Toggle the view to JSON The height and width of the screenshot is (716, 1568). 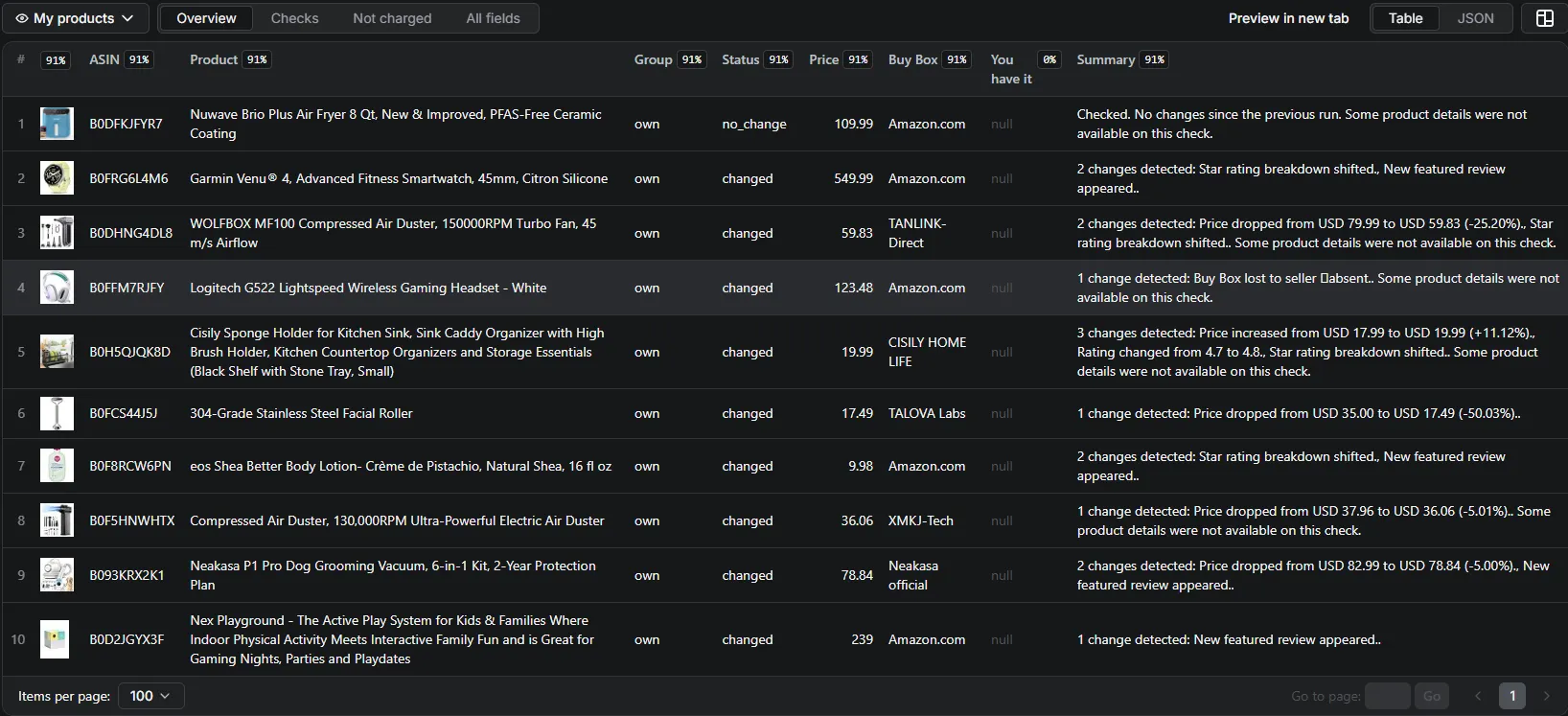click(1475, 18)
